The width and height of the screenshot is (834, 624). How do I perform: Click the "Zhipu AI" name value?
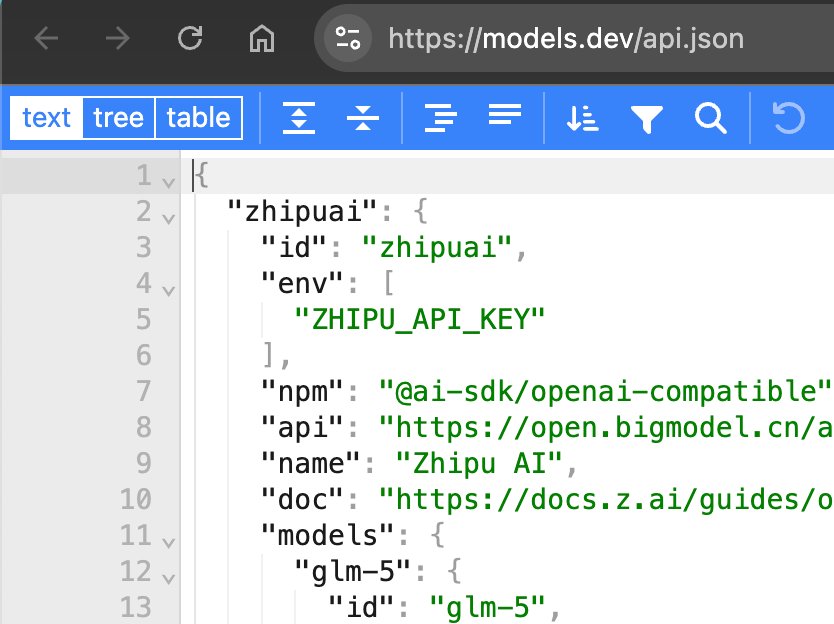479,463
